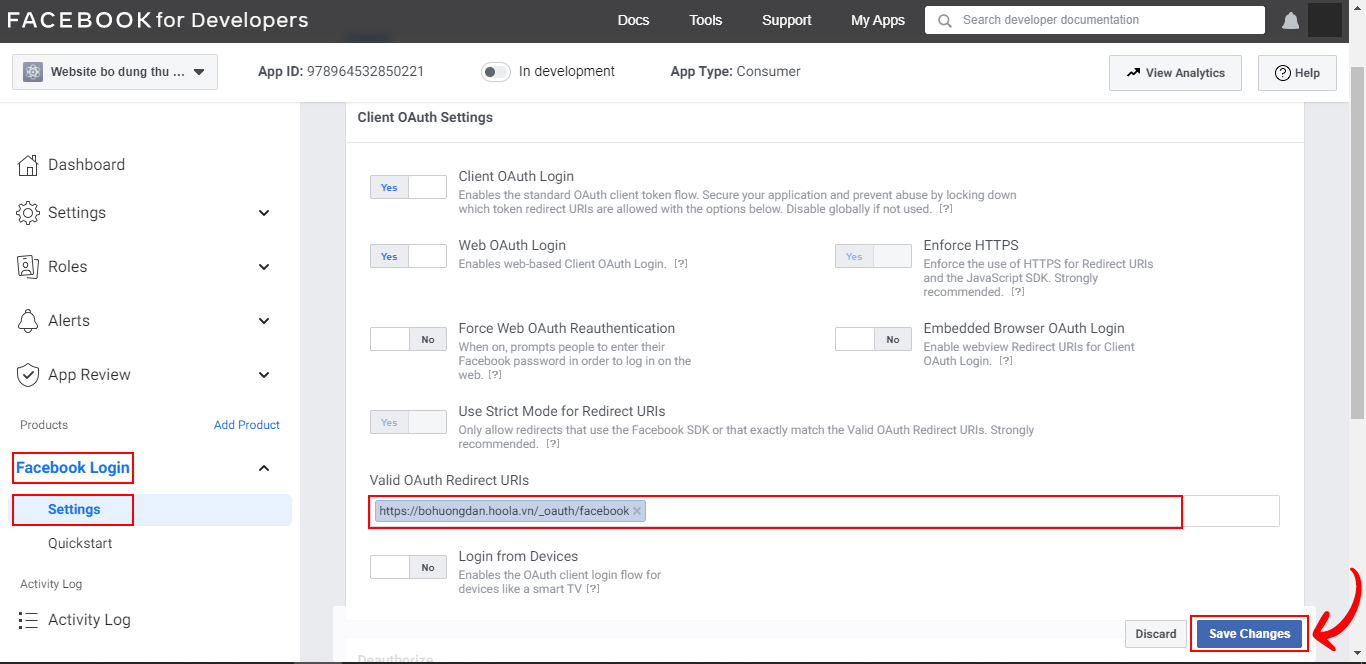The height and width of the screenshot is (664, 1366).
Task: Click the Roles person badge icon
Action: coord(29,267)
